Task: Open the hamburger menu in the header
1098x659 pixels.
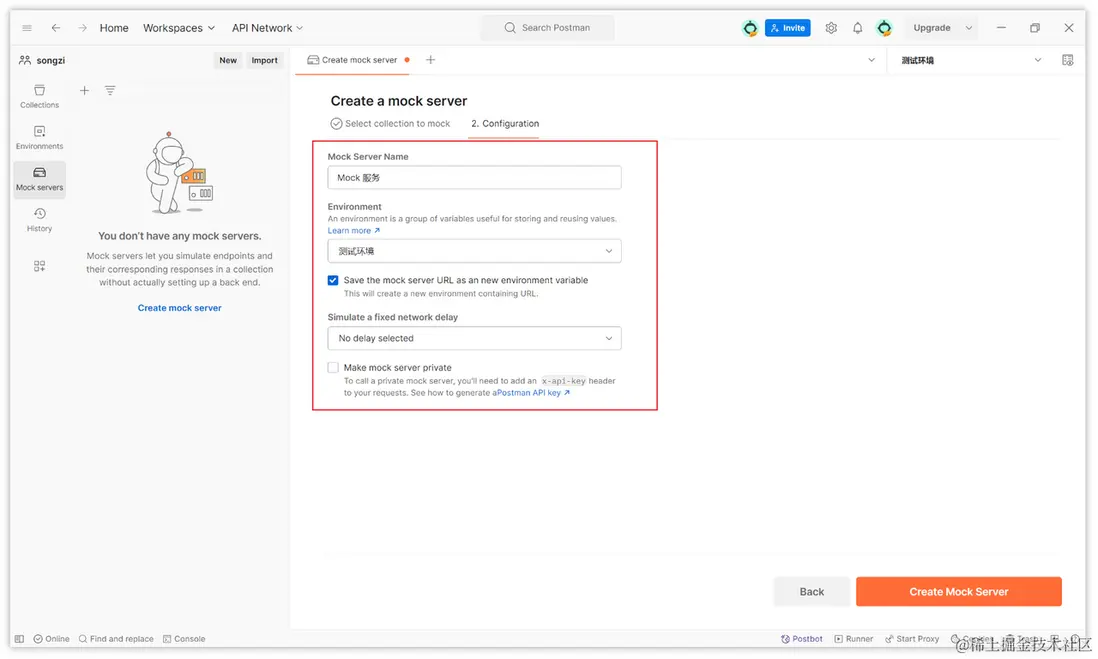Action: (27, 28)
